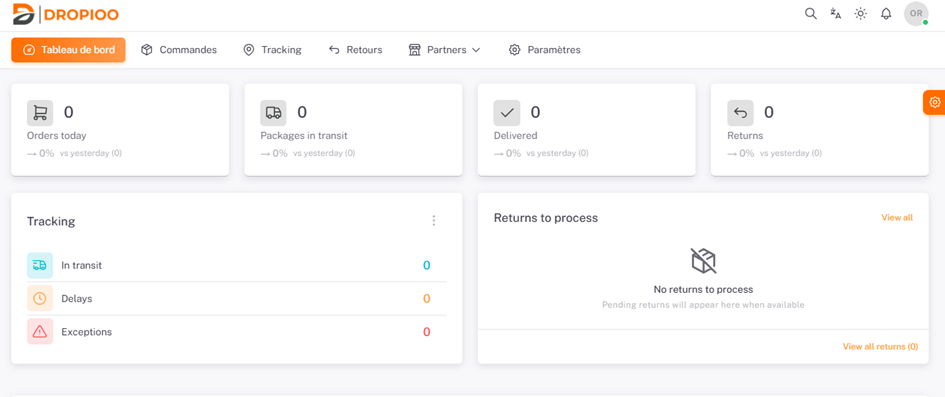Screen dimensions: 945x397
Task: Go to Tracking menu item
Action: (x=272, y=50)
